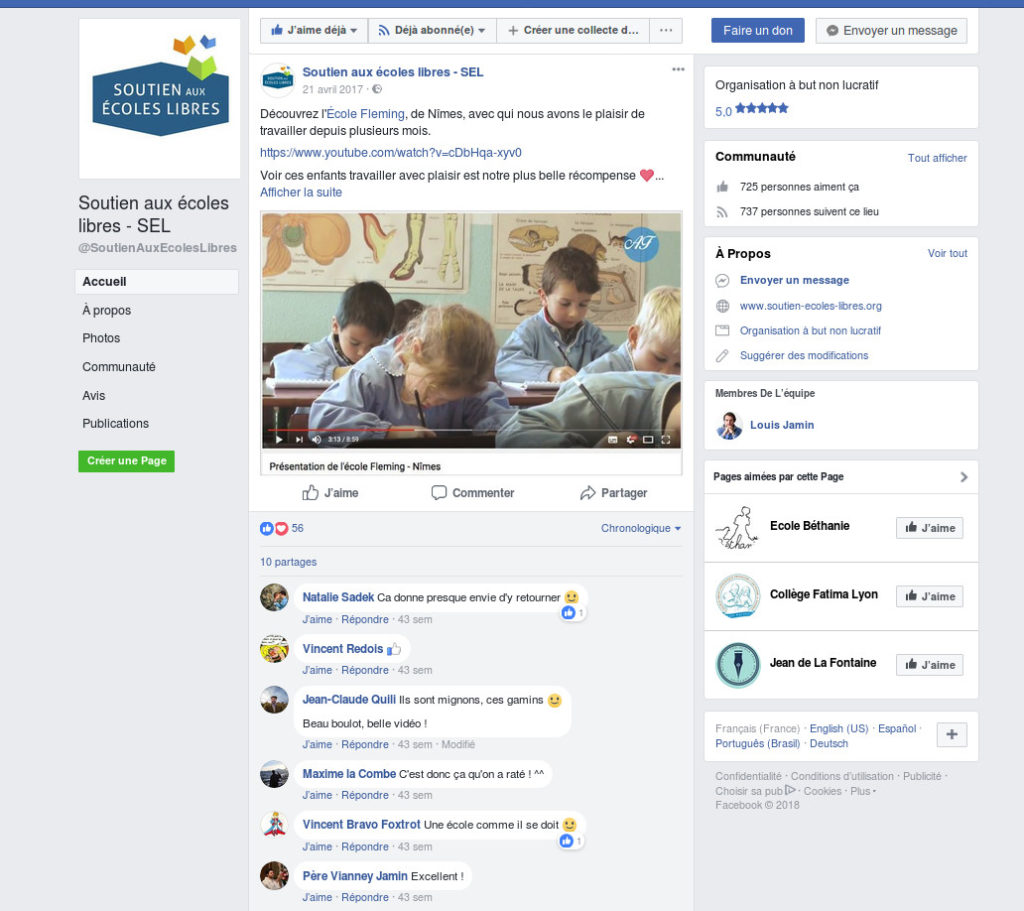Viewport: 1024px width, 911px height.
Task: Open Natalie Sadek's profile picture
Action: coord(274,598)
